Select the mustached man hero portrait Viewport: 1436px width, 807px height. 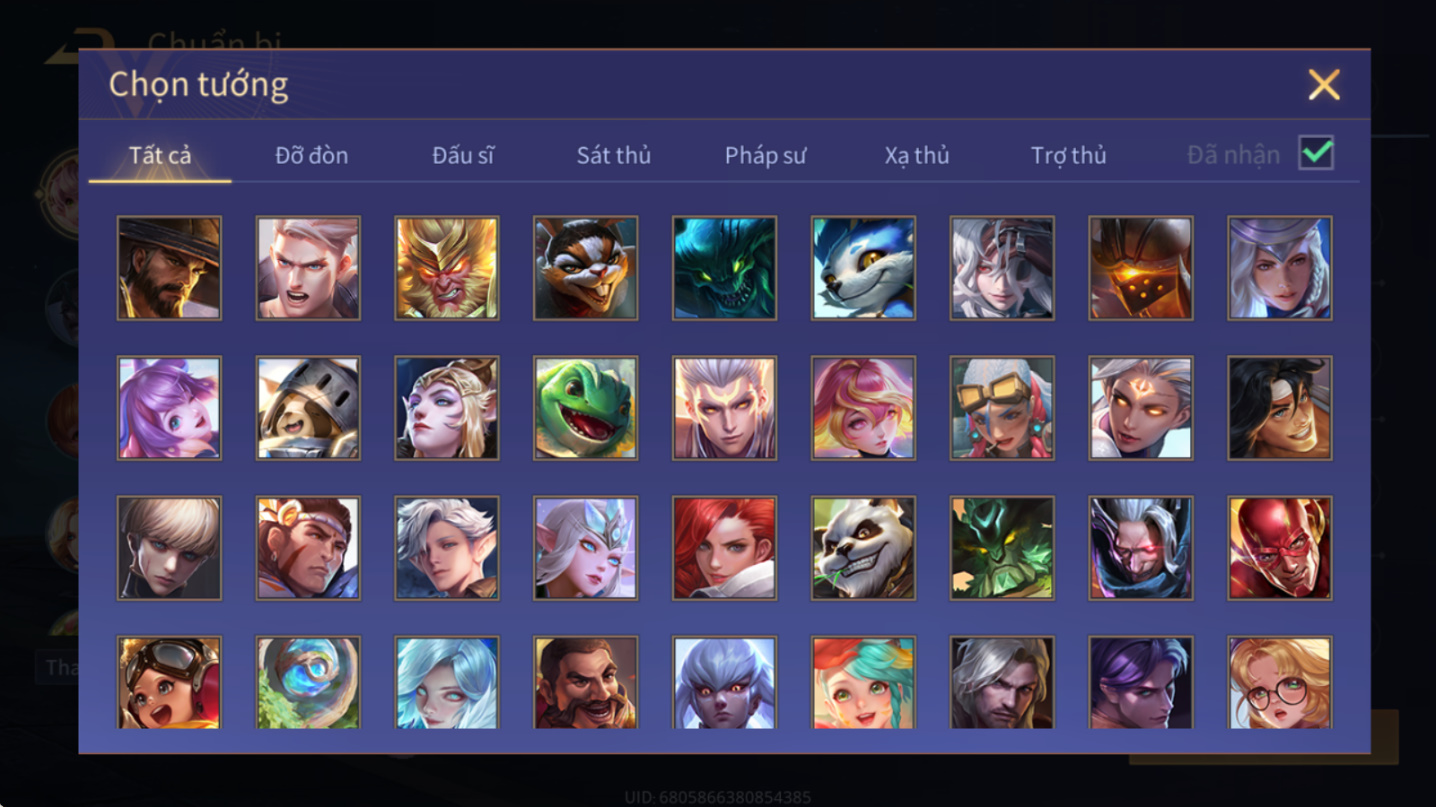585,682
